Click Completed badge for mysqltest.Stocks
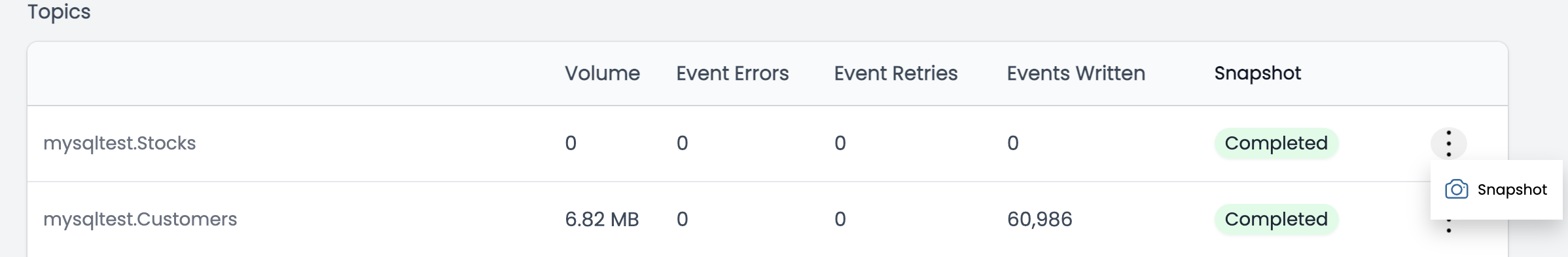Screen dimensions: 1568x257 [1276, 144]
